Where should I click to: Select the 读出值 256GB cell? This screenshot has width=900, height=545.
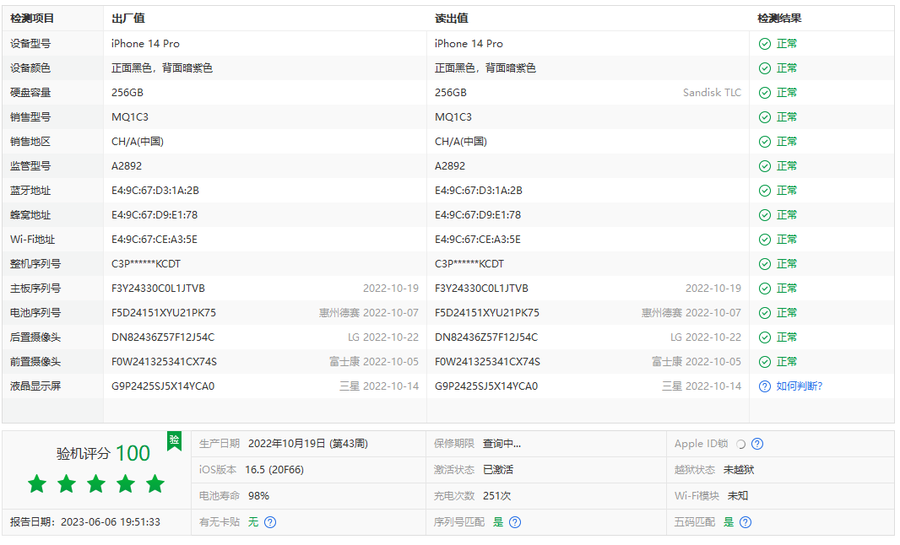(x=451, y=92)
